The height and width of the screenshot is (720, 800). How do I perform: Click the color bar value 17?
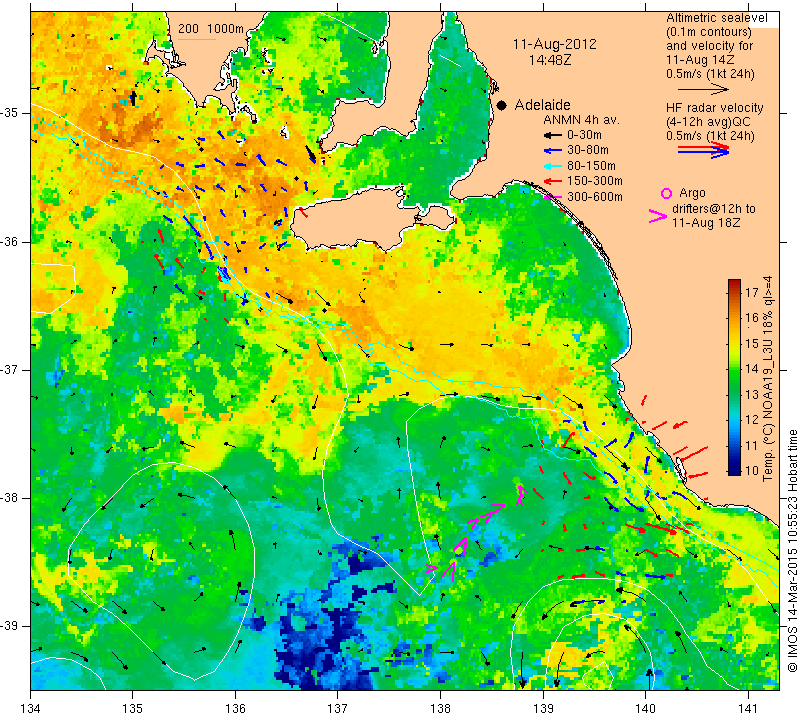(752, 292)
